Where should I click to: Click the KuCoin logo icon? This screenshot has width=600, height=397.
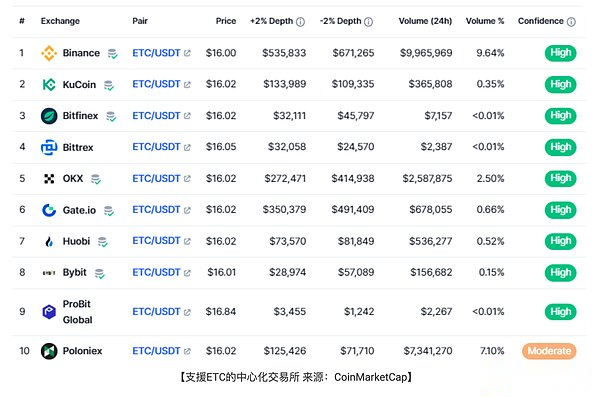click(x=49, y=84)
